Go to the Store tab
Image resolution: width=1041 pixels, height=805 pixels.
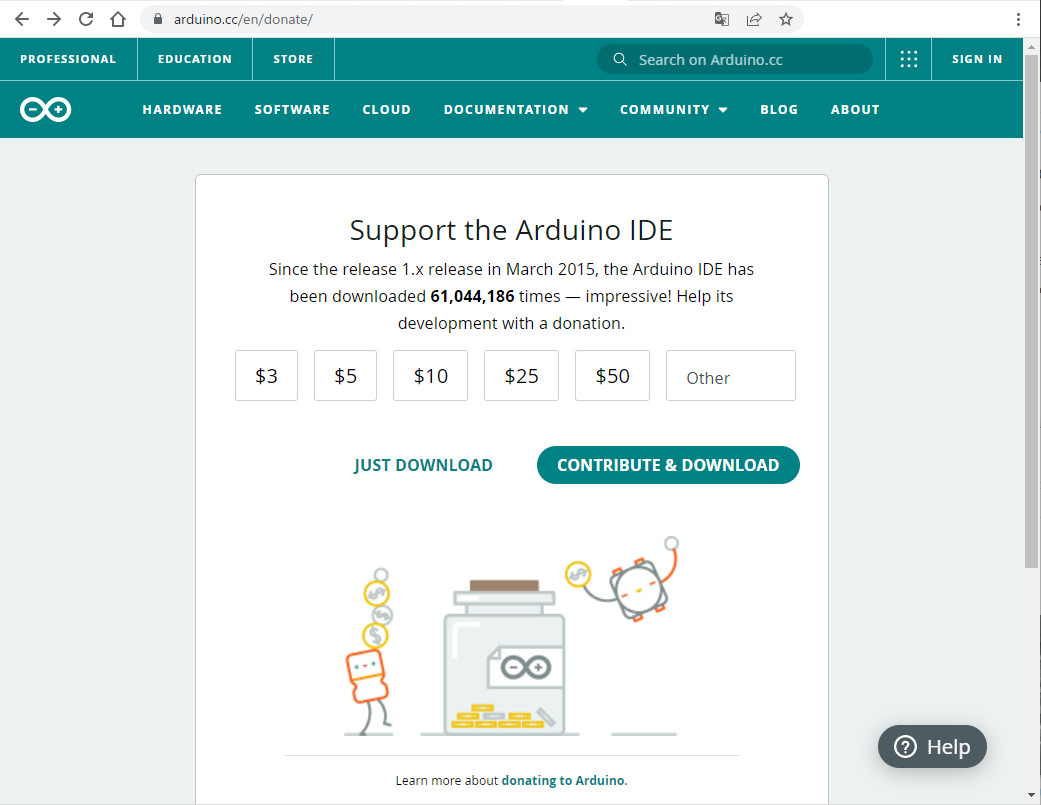click(293, 59)
